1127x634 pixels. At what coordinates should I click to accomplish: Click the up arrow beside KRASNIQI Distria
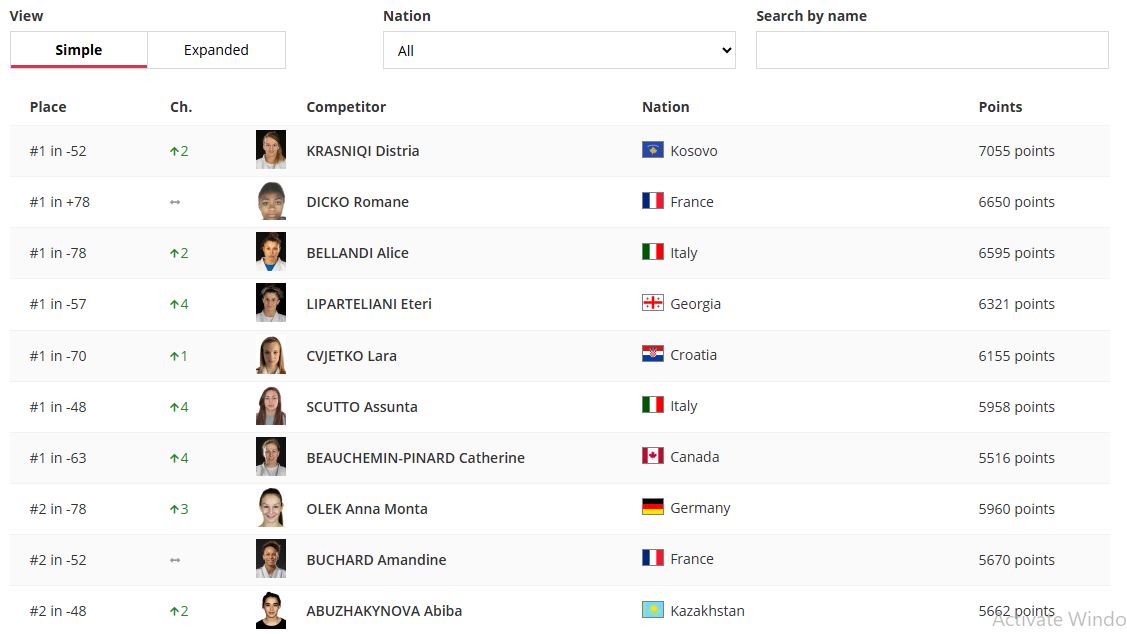click(x=174, y=151)
